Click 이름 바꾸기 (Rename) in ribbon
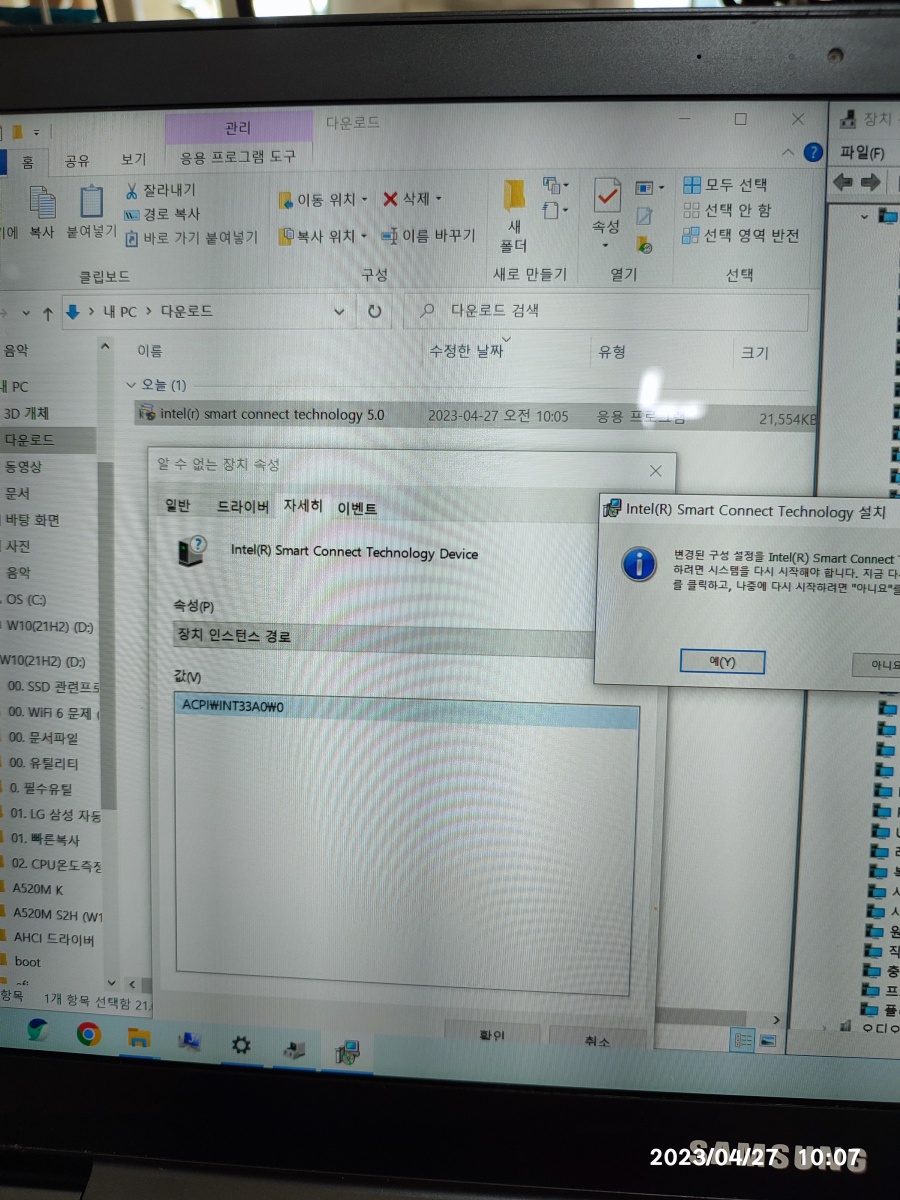 click(x=428, y=236)
